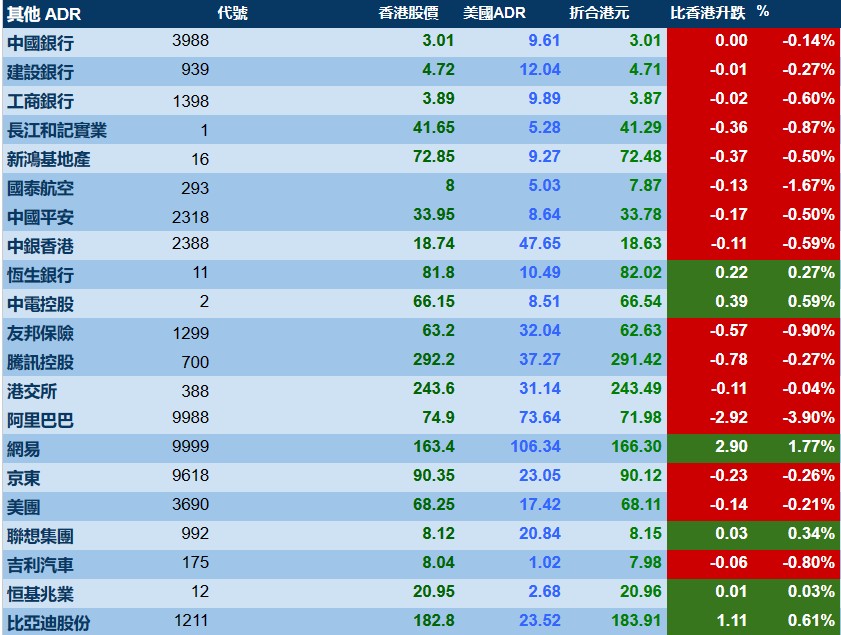This screenshot has width=841, height=635.
Task: Click US ADR price 106.34
Action: pyautogui.click(x=535, y=446)
